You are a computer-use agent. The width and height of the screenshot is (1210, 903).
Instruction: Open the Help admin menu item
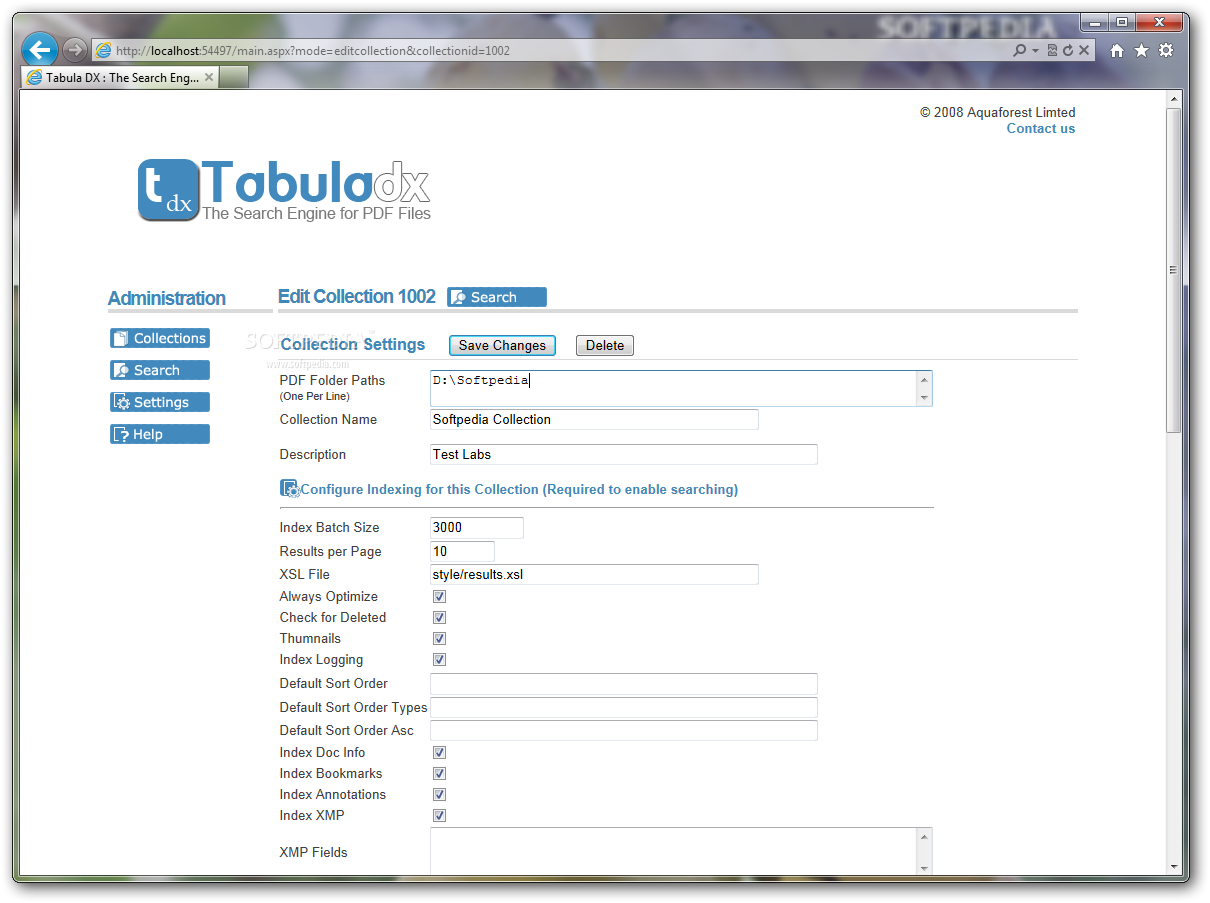tap(160, 434)
